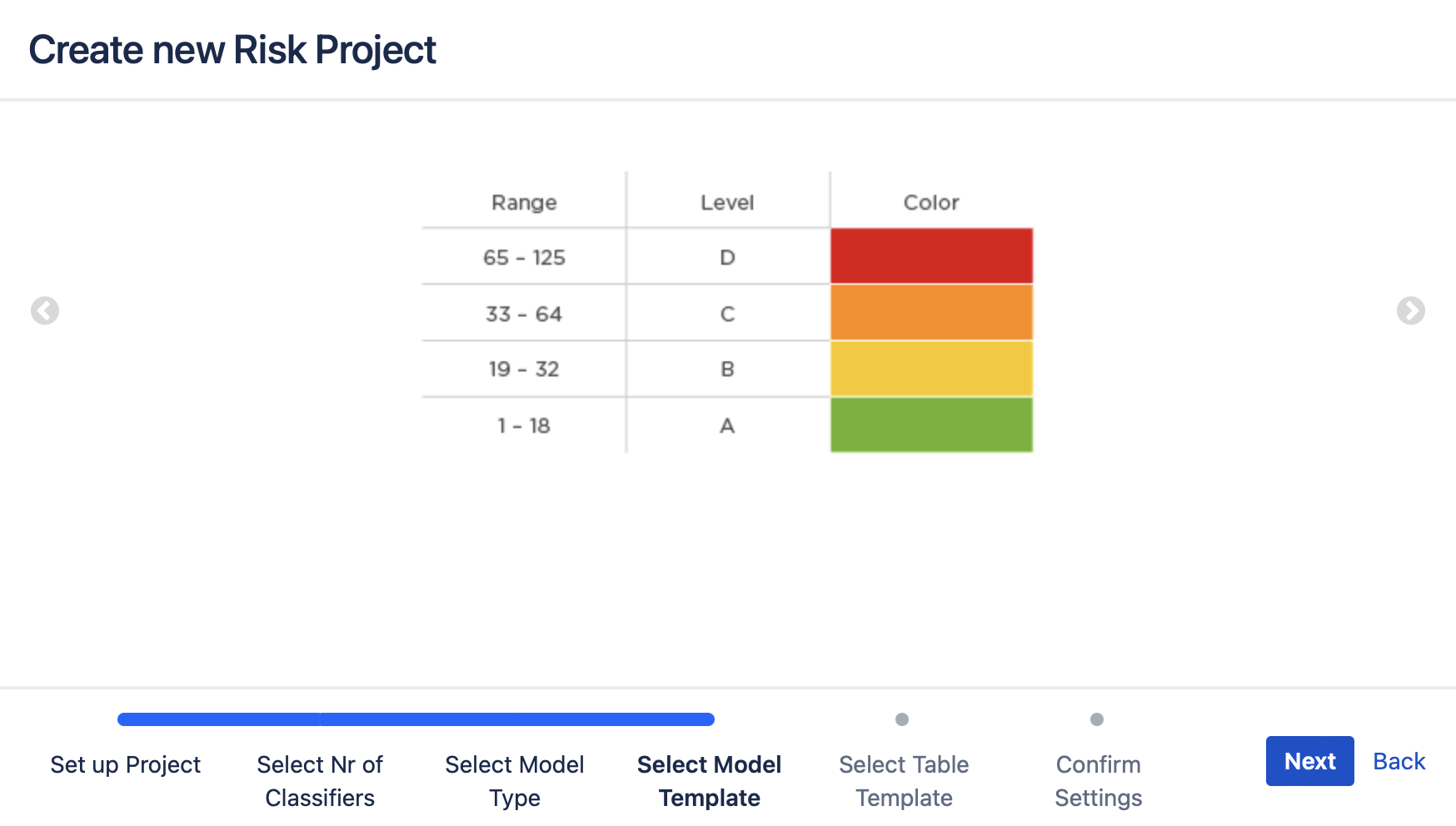Open the Select Model Template step
The height and width of the screenshot is (826, 1456).
708,781
